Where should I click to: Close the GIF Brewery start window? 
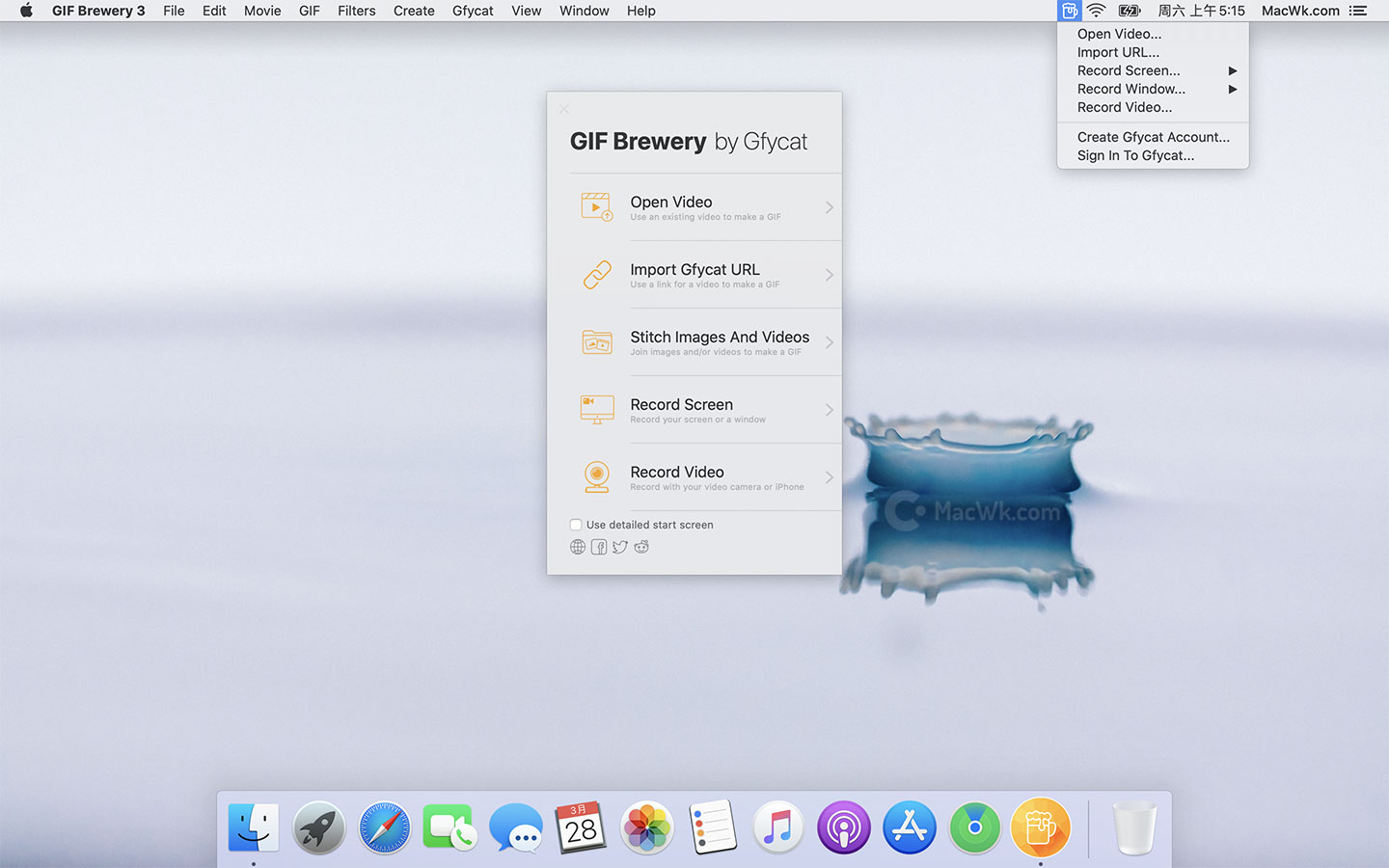click(564, 109)
